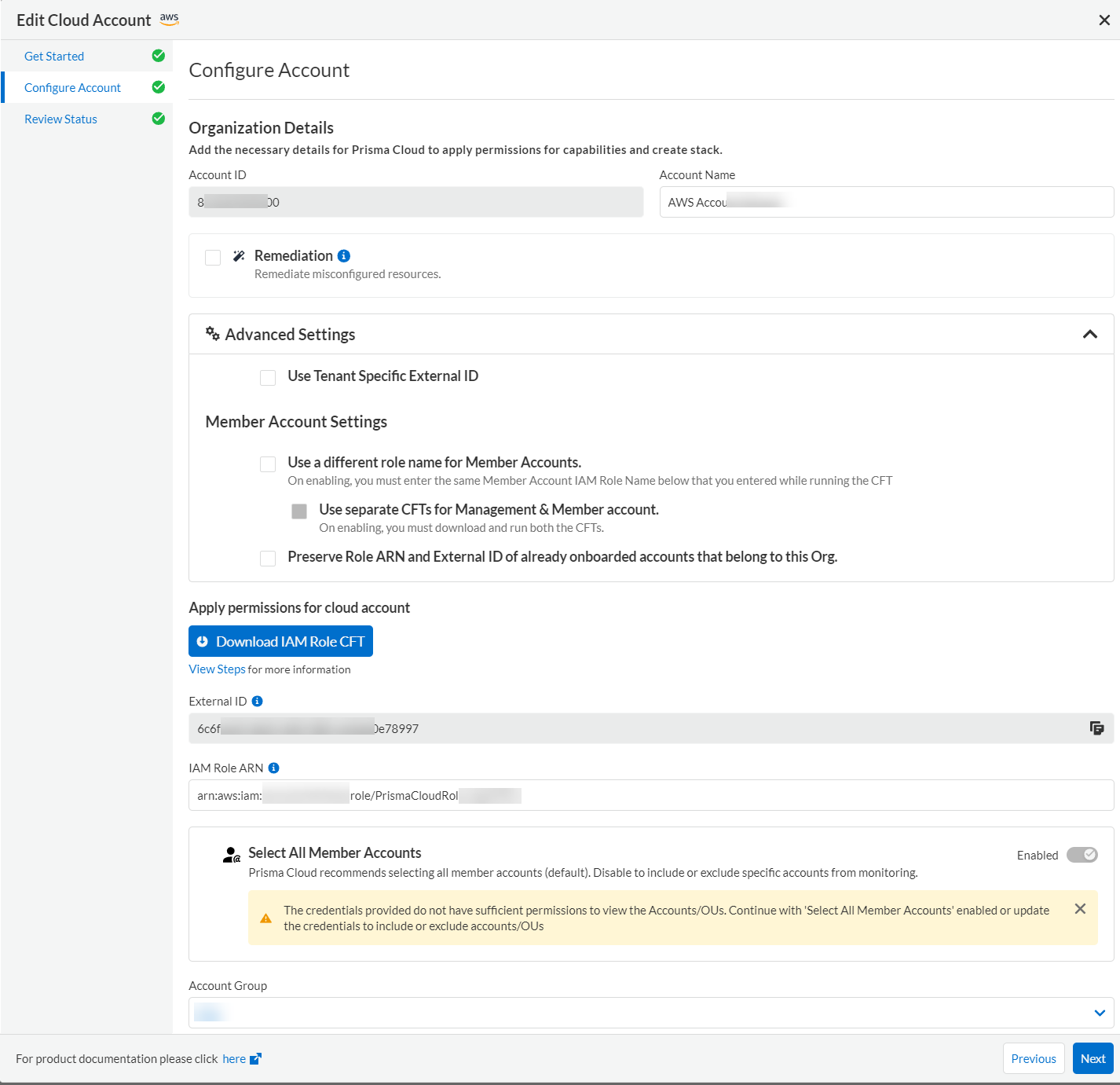Click external link icon beside 'here'

tap(255, 1058)
